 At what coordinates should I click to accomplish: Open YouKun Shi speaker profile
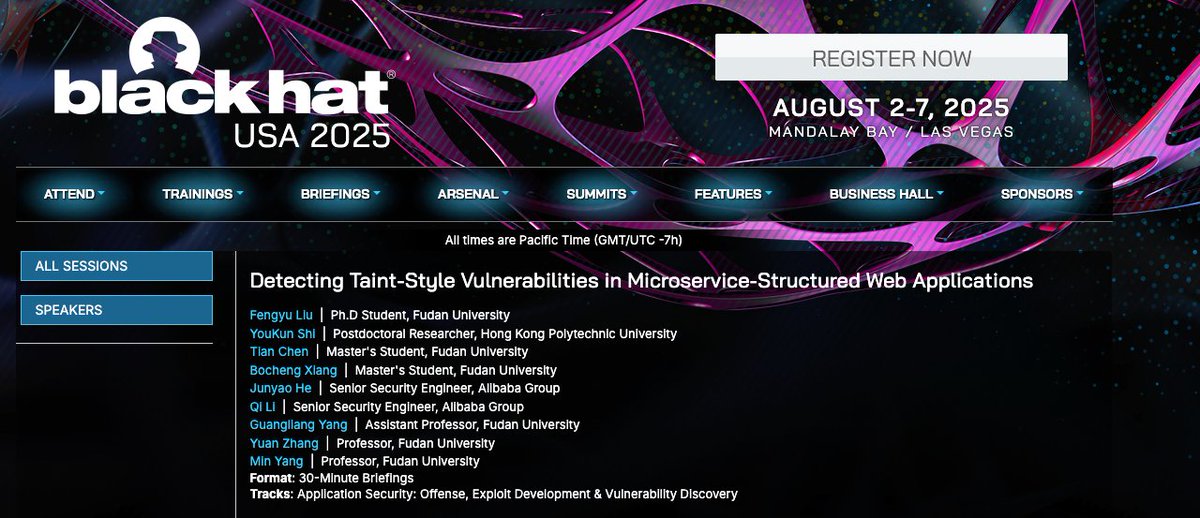[282, 333]
